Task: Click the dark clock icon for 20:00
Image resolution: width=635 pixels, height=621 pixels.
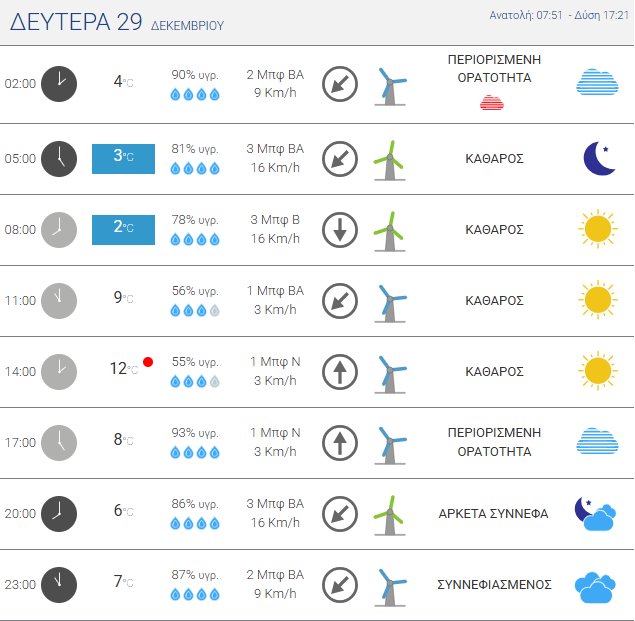Action: click(x=59, y=514)
